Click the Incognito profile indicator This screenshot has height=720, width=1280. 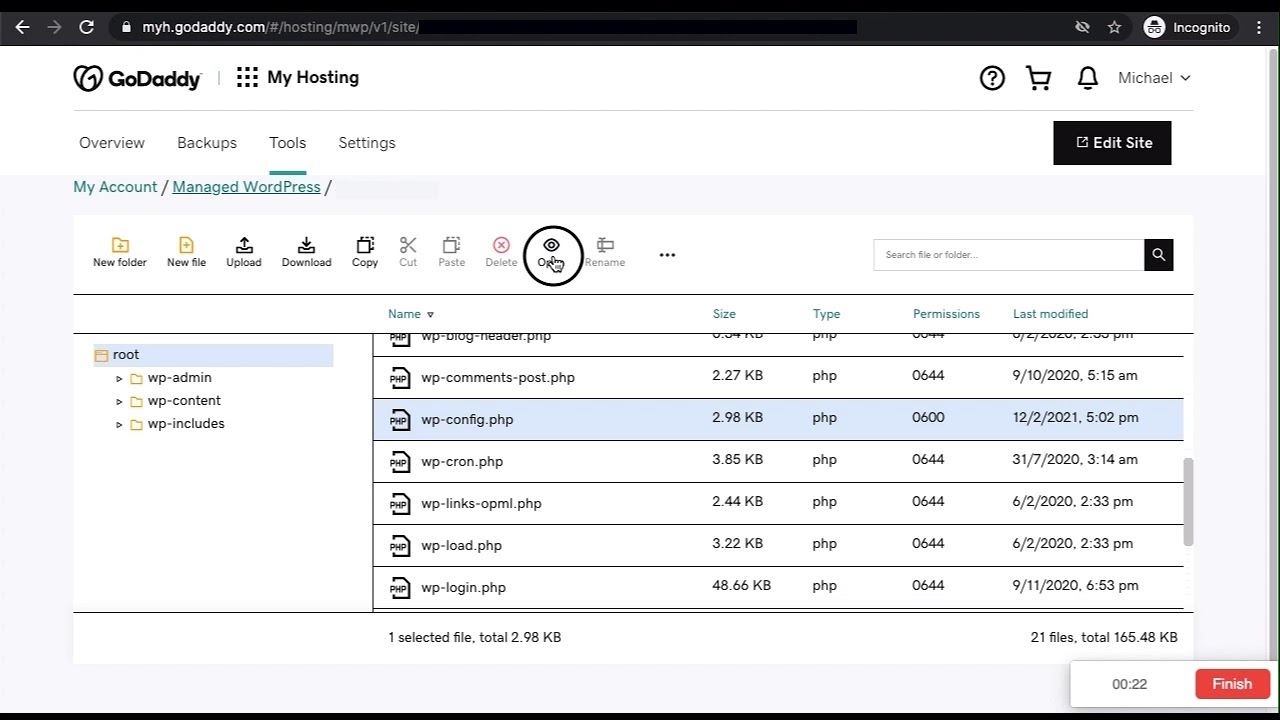tap(1187, 27)
